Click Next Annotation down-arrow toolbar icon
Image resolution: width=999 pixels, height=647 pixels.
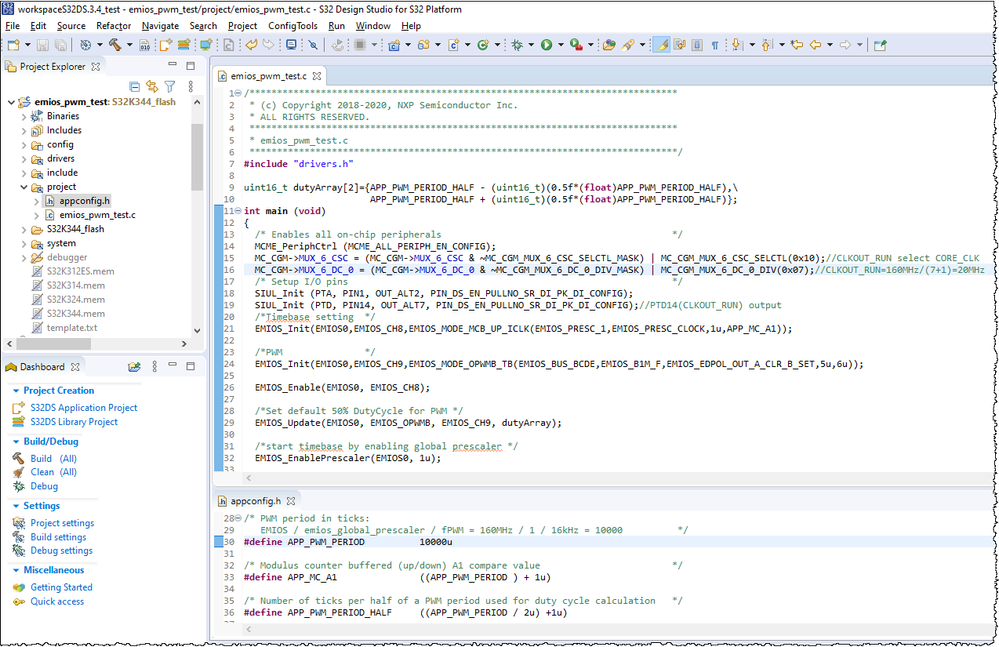tap(737, 45)
